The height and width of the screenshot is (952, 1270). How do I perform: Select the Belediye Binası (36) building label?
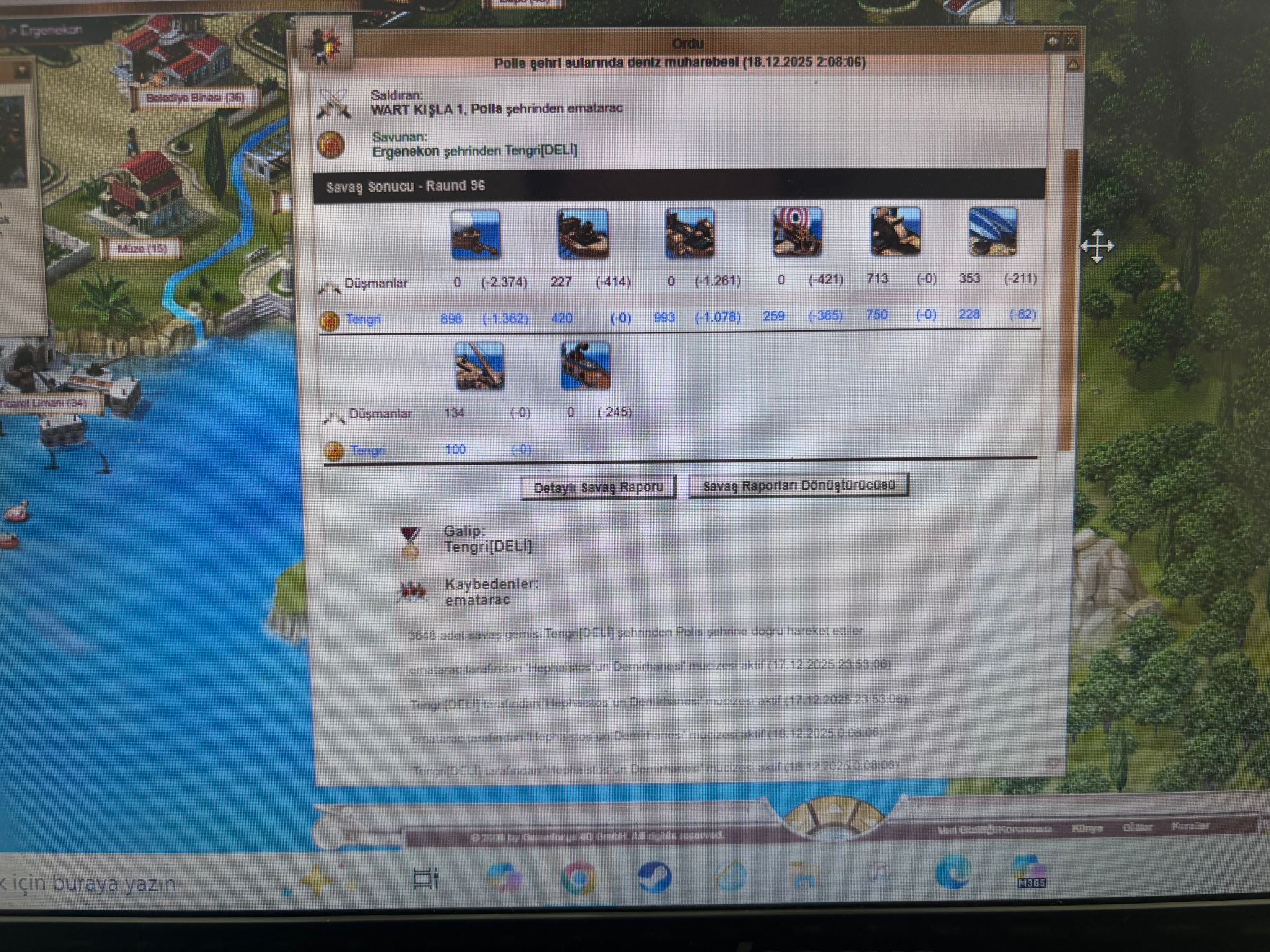tap(195, 98)
